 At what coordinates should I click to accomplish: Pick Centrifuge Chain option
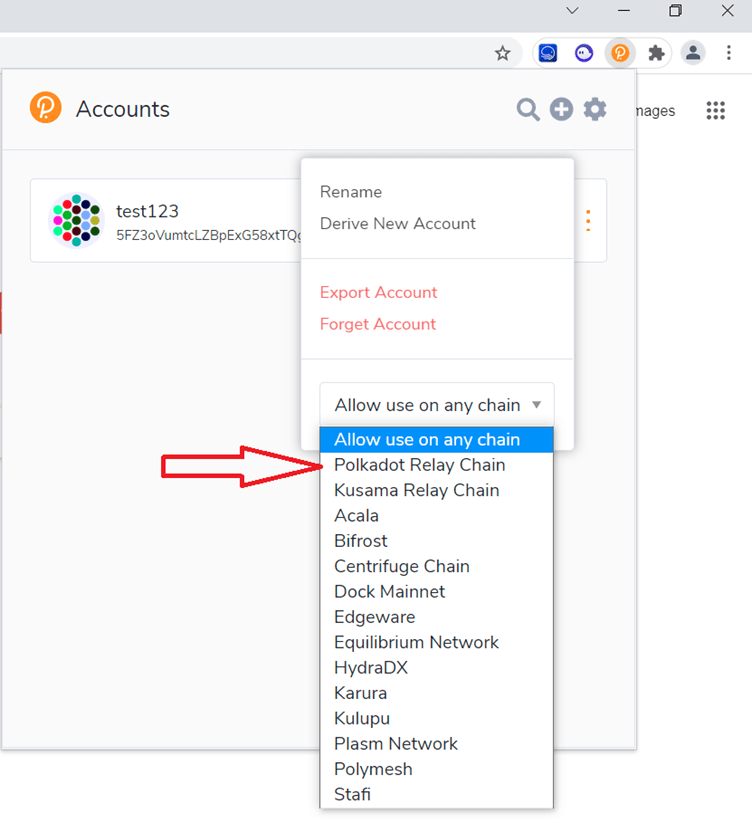[437, 566]
